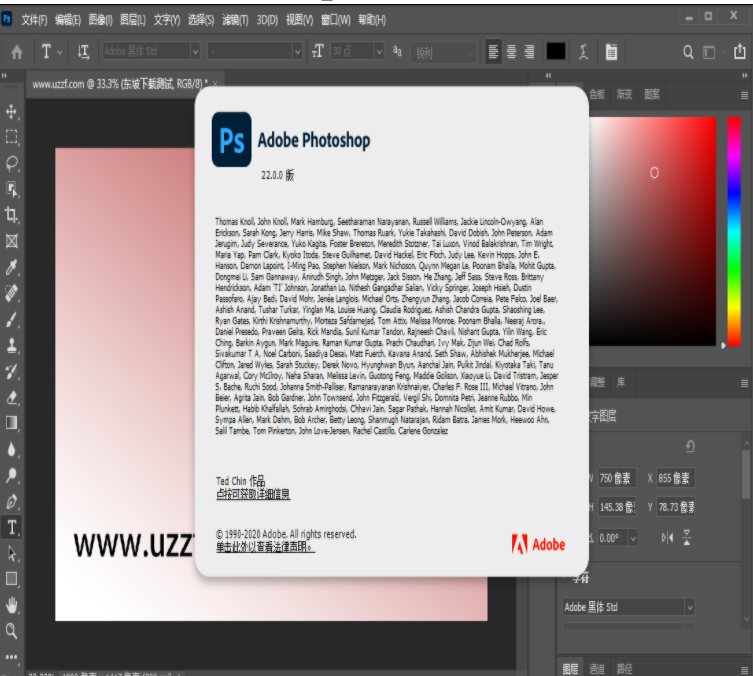Select the Hand tool
Viewport: 753px width, 676px height.
(12, 605)
